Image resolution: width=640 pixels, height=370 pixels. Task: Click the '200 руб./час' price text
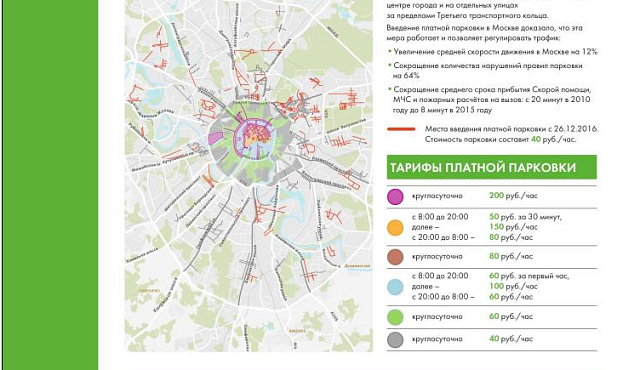(x=513, y=196)
